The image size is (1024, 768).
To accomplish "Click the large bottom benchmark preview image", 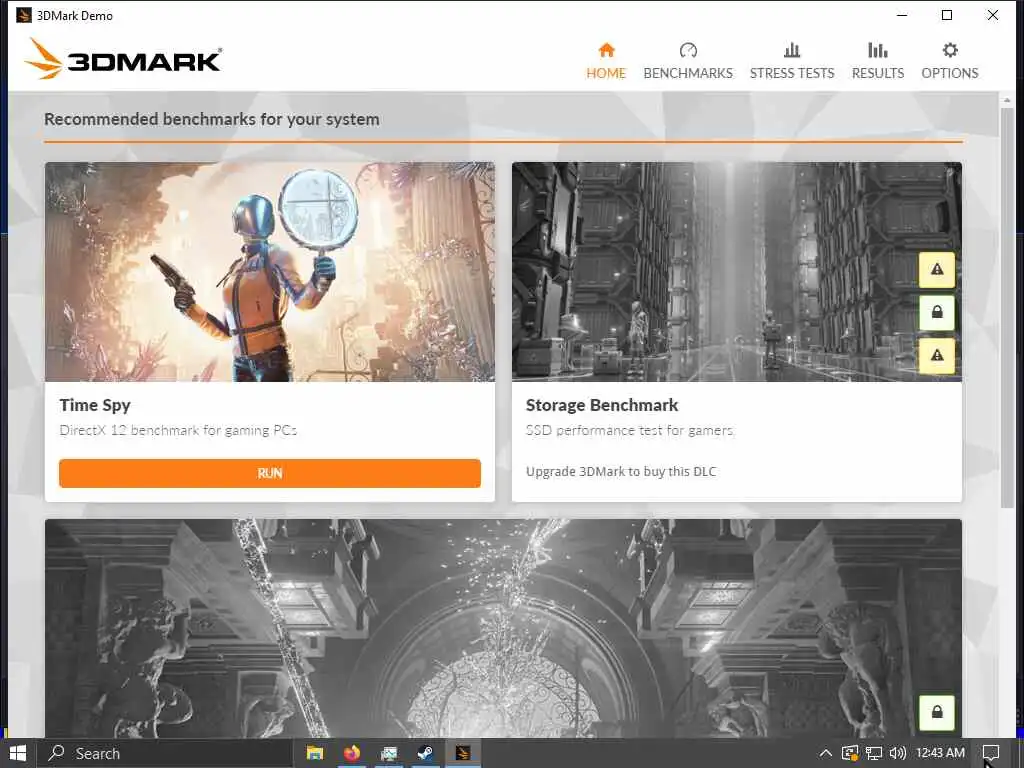I will [x=504, y=628].
